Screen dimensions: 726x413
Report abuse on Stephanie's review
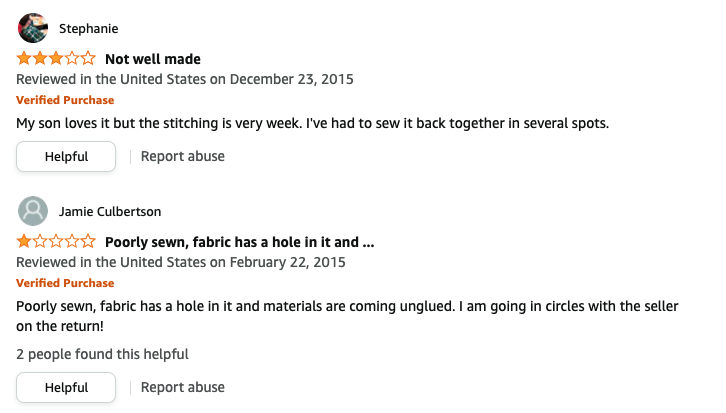[x=182, y=156]
